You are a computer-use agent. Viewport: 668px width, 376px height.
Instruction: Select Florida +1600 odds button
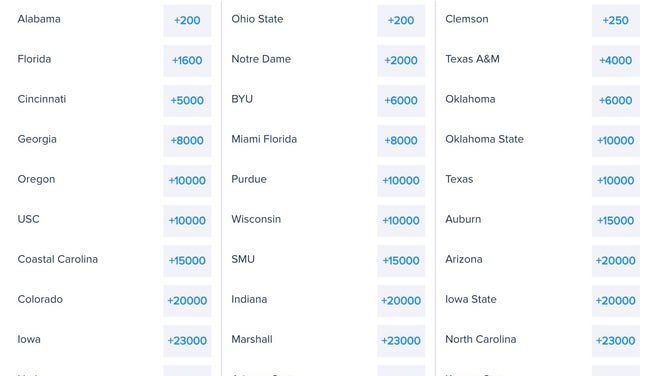[187, 60]
